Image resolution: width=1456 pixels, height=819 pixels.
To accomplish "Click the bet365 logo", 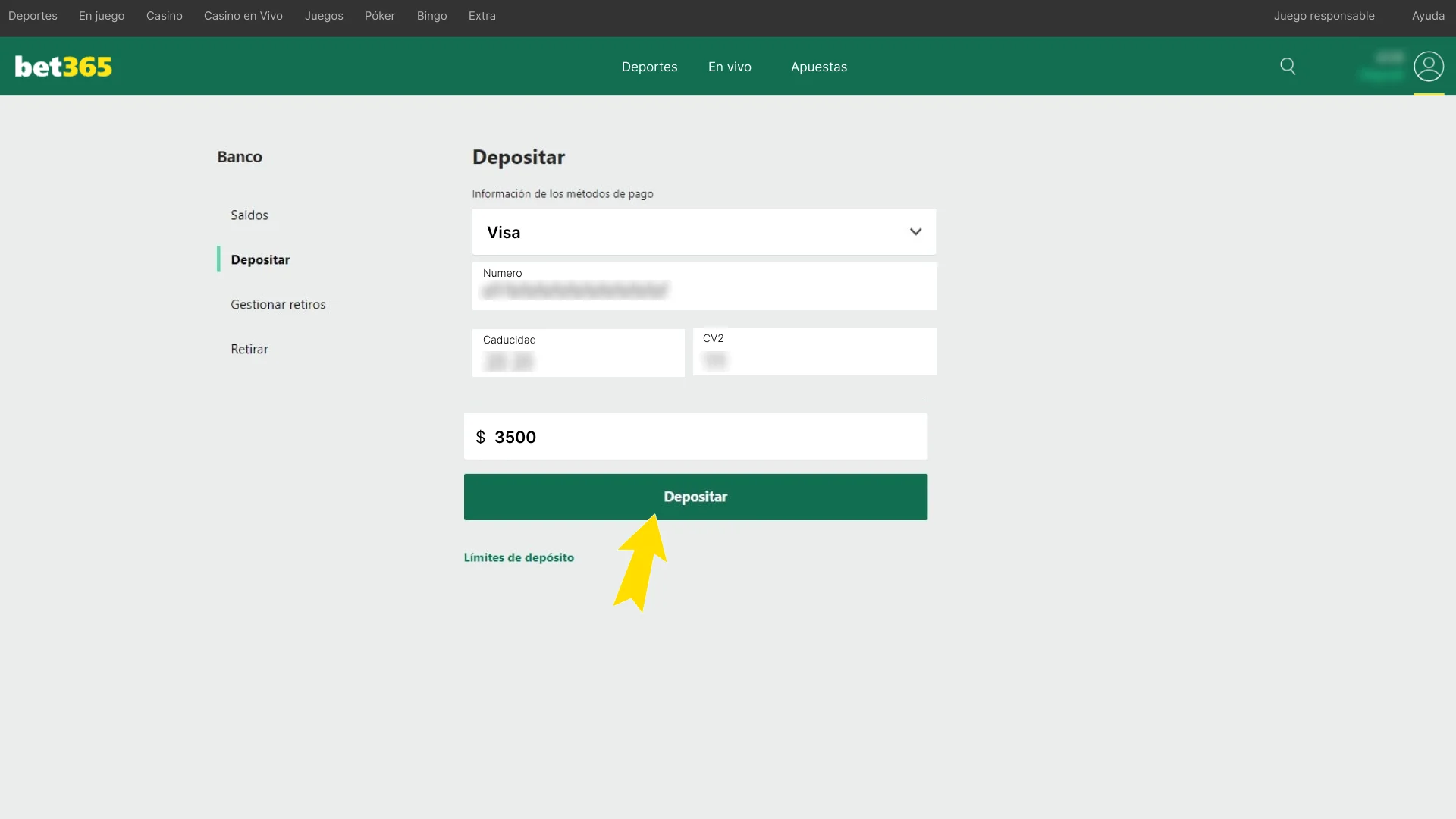I will 63,67.
